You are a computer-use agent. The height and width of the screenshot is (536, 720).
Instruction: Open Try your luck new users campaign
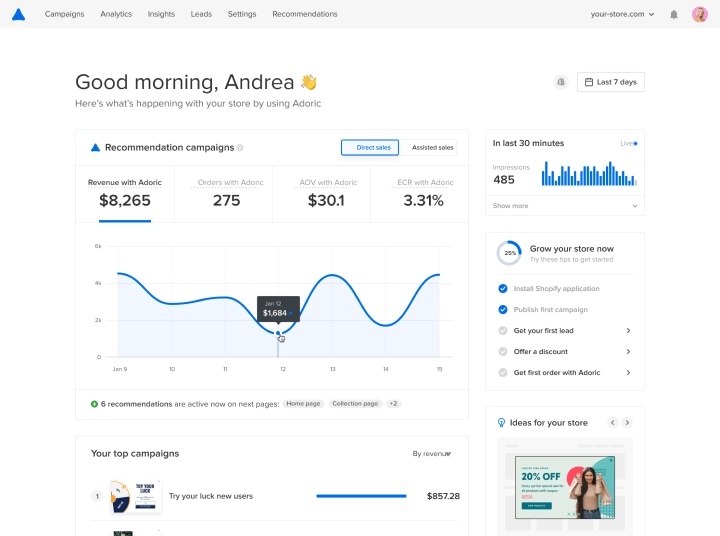point(211,496)
